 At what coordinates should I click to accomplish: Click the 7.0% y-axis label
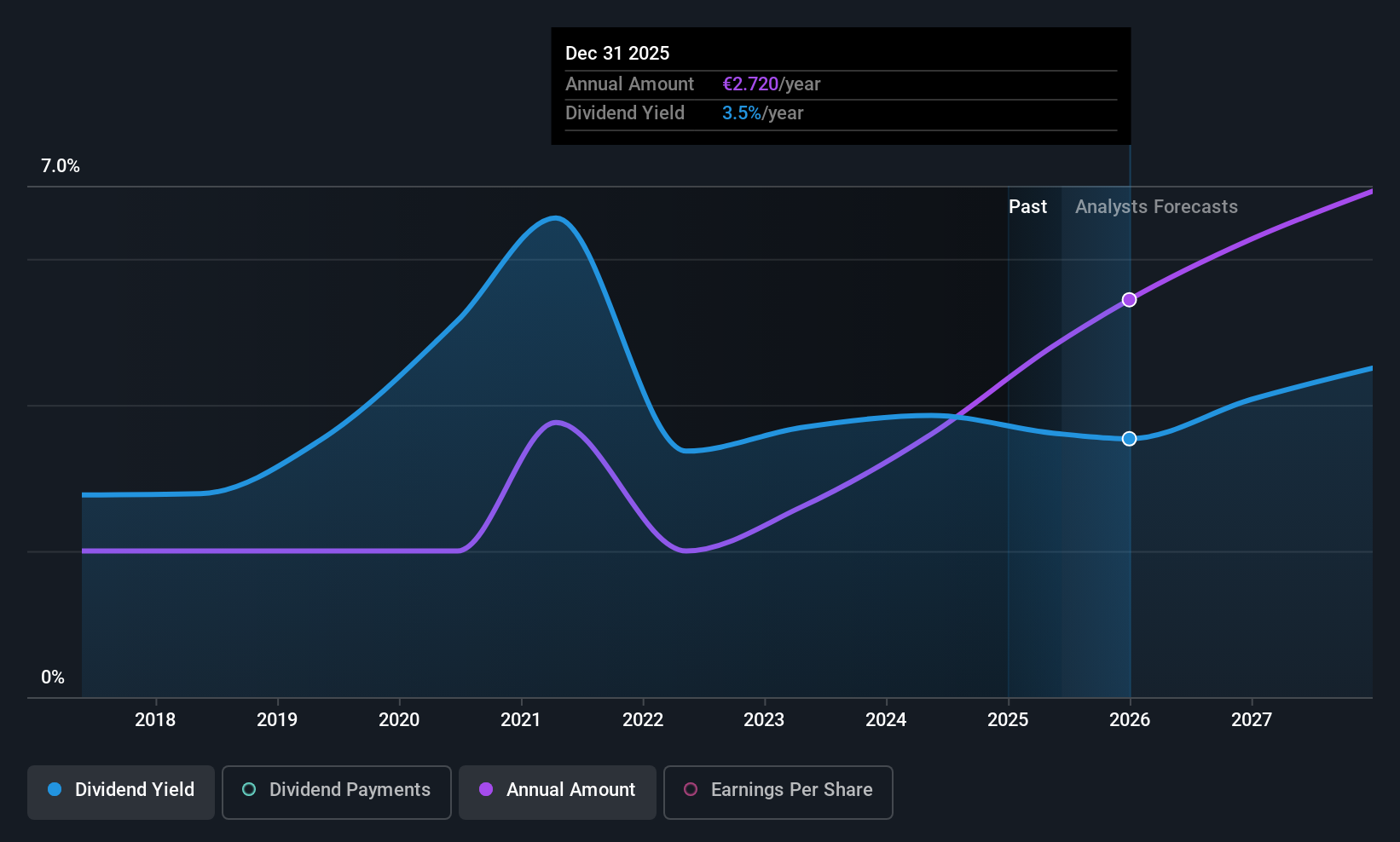[61, 166]
